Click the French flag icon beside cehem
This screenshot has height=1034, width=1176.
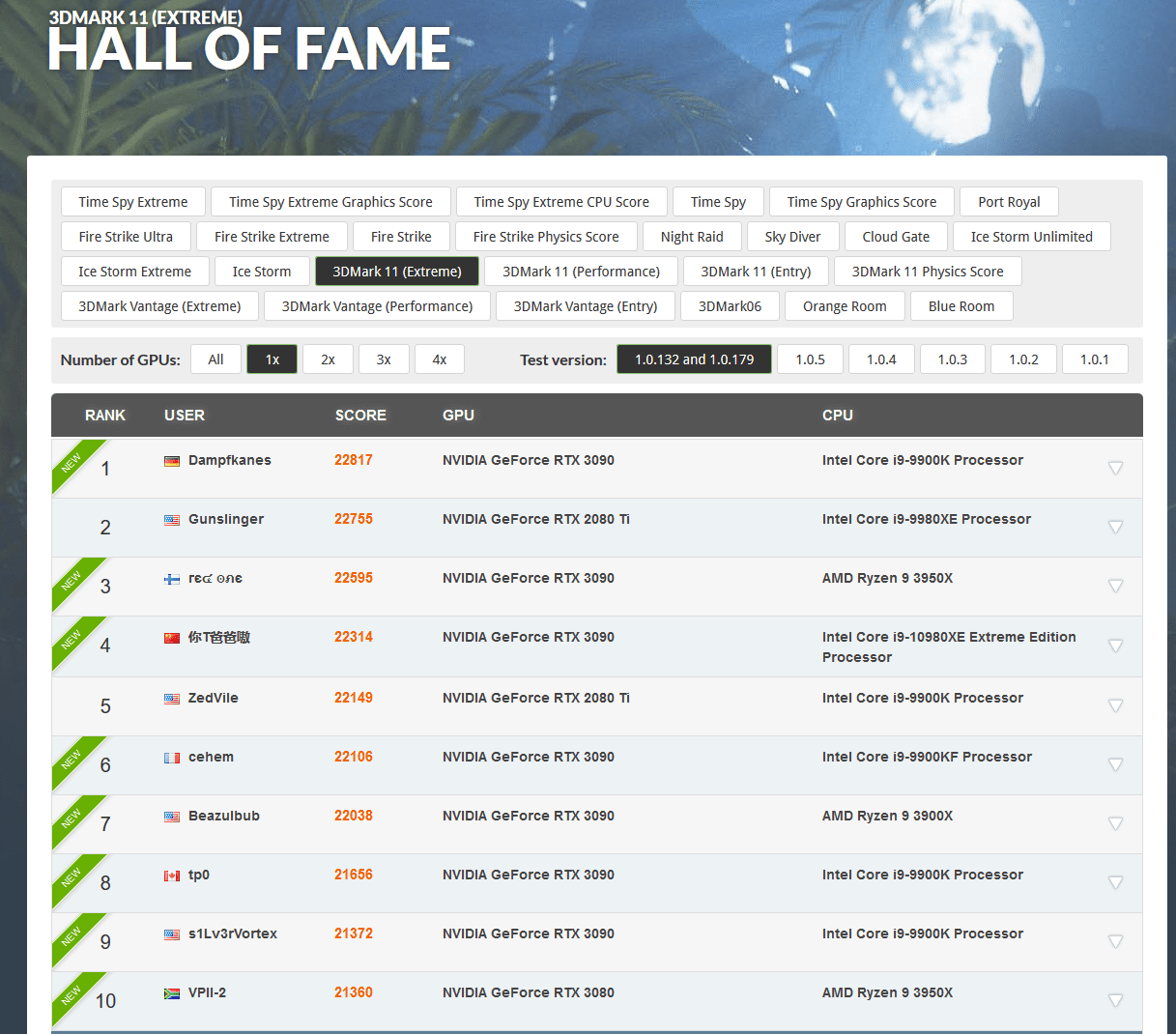click(x=172, y=758)
